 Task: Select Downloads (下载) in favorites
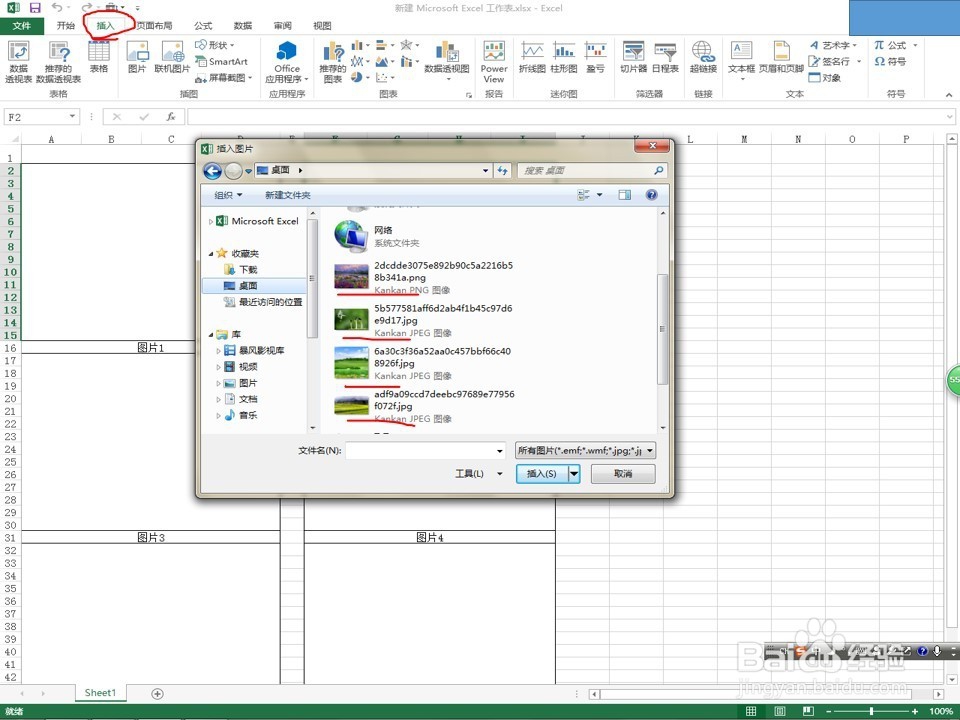(x=249, y=269)
